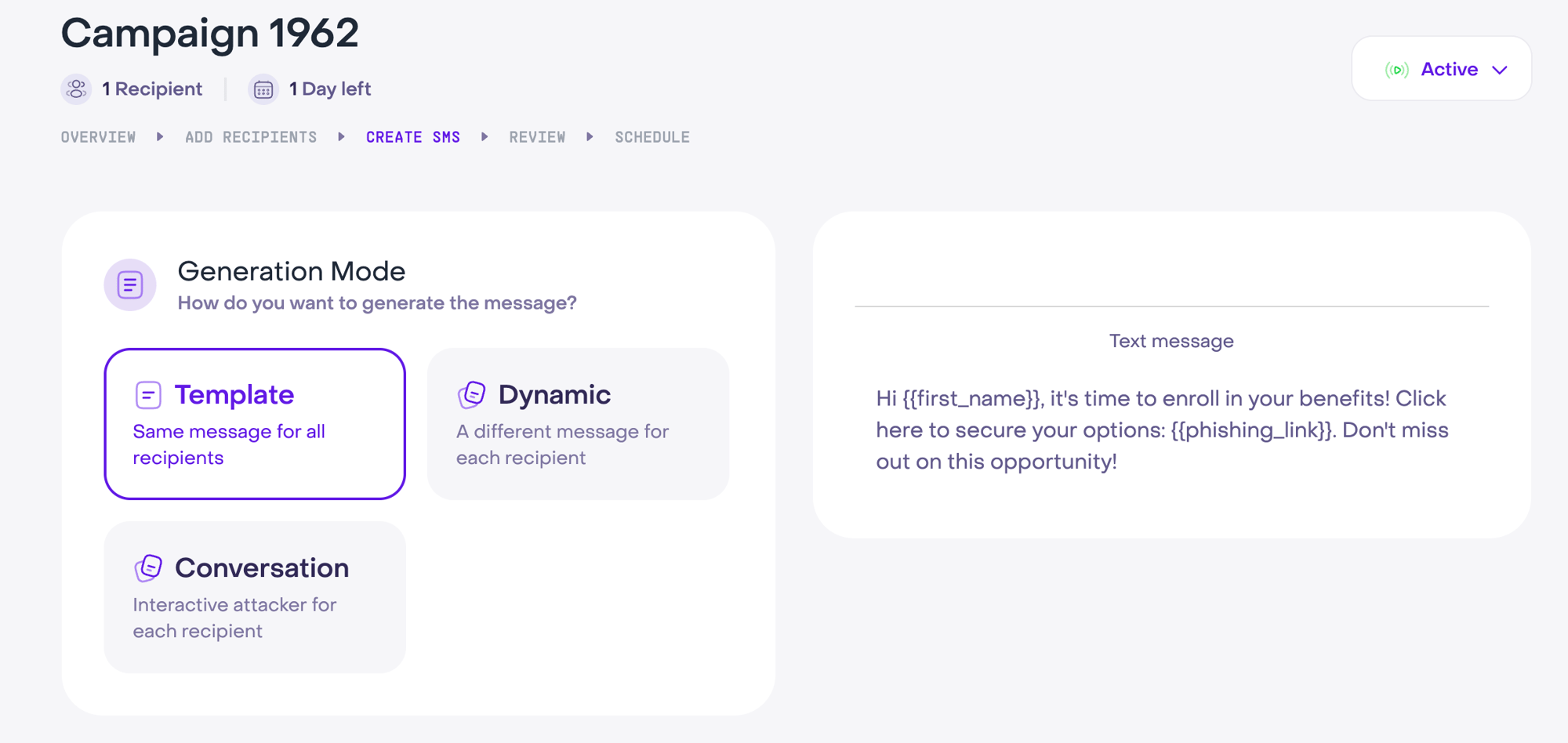Expand status menu via chevron arrow
1568x743 pixels.
[x=1500, y=70]
